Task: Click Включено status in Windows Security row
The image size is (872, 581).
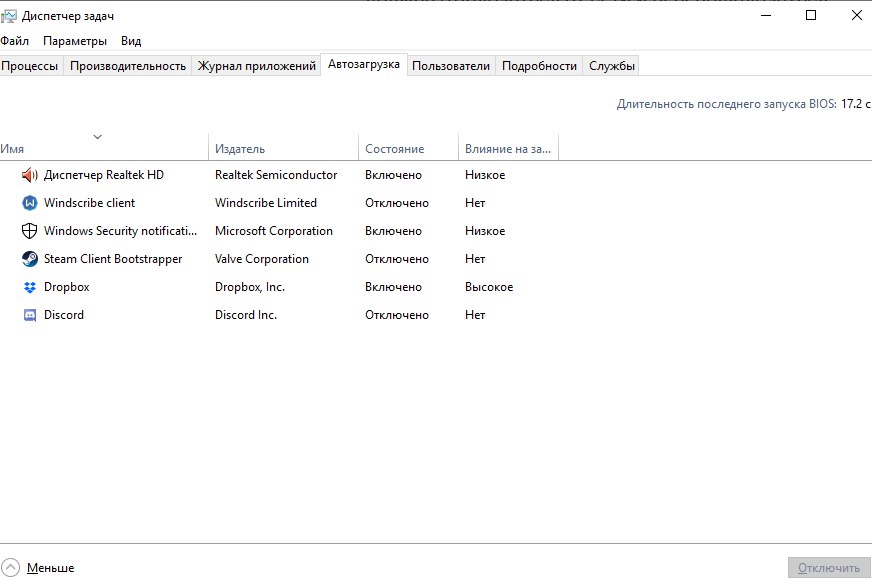Action: 393,231
